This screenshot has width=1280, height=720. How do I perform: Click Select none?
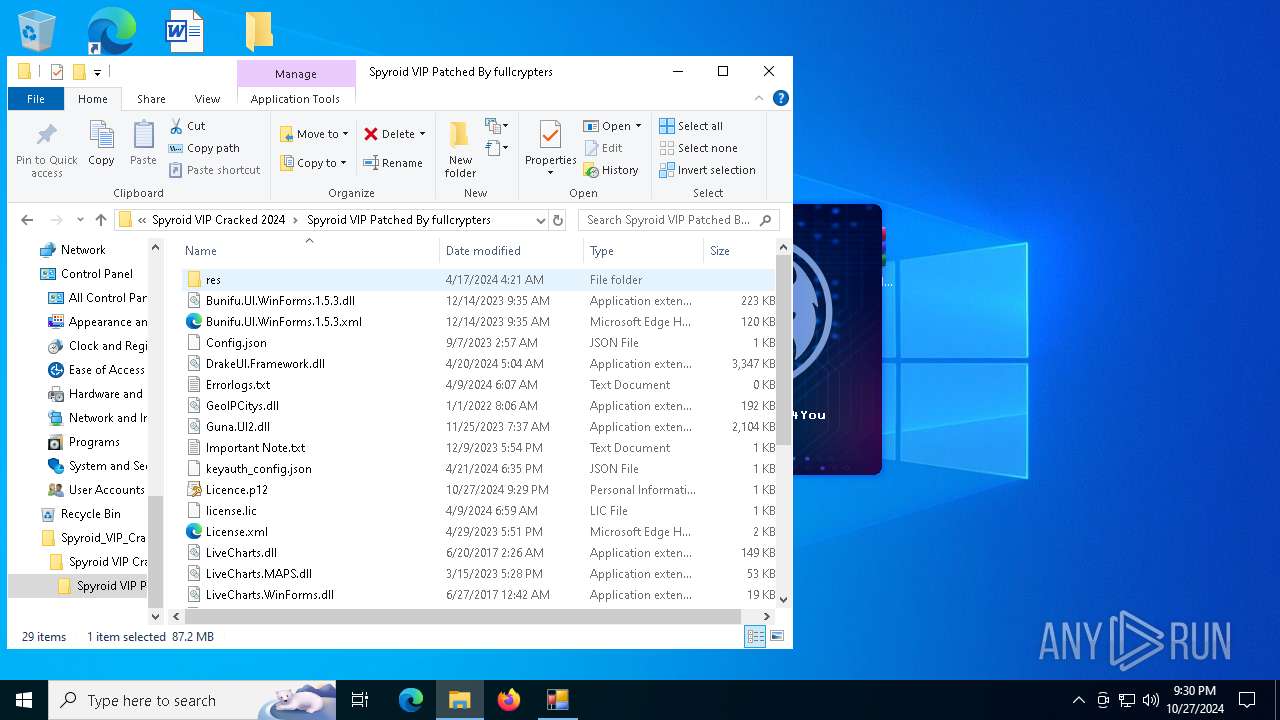click(x=698, y=148)
